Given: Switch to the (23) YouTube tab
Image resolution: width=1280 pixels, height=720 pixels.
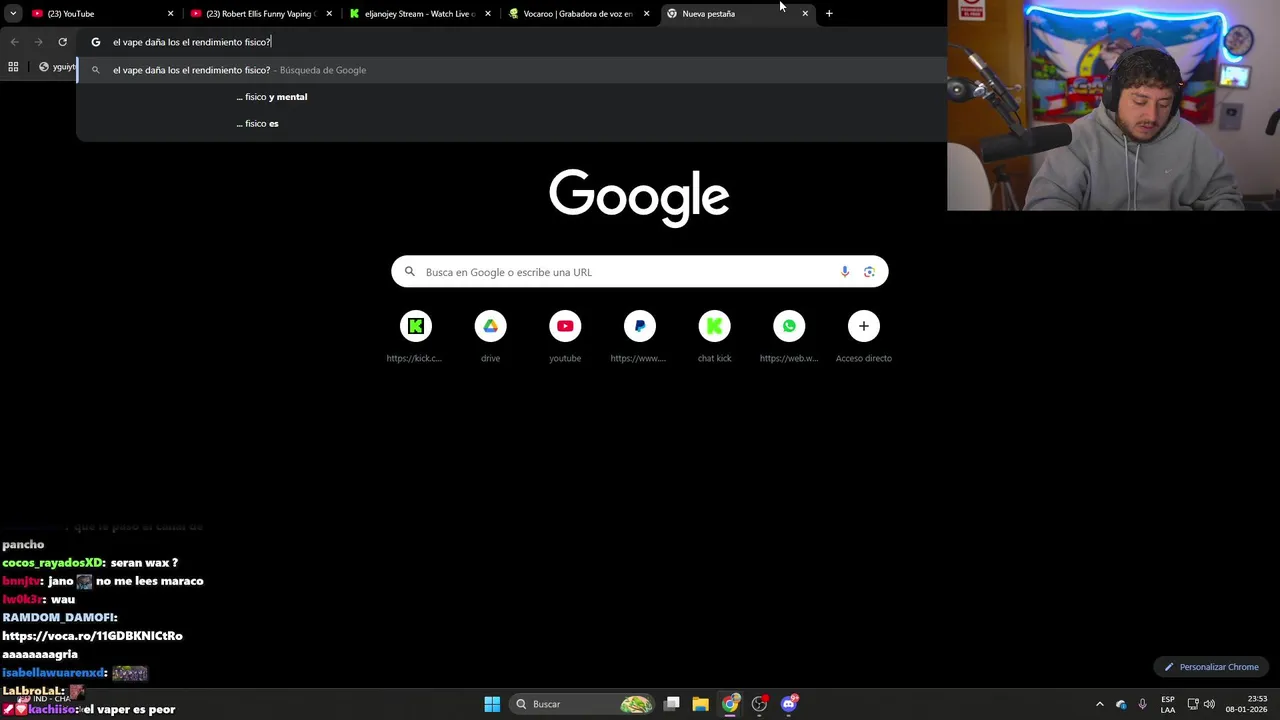Looking at the screenshot, I should pyautogui.click(x=99, y=14).
